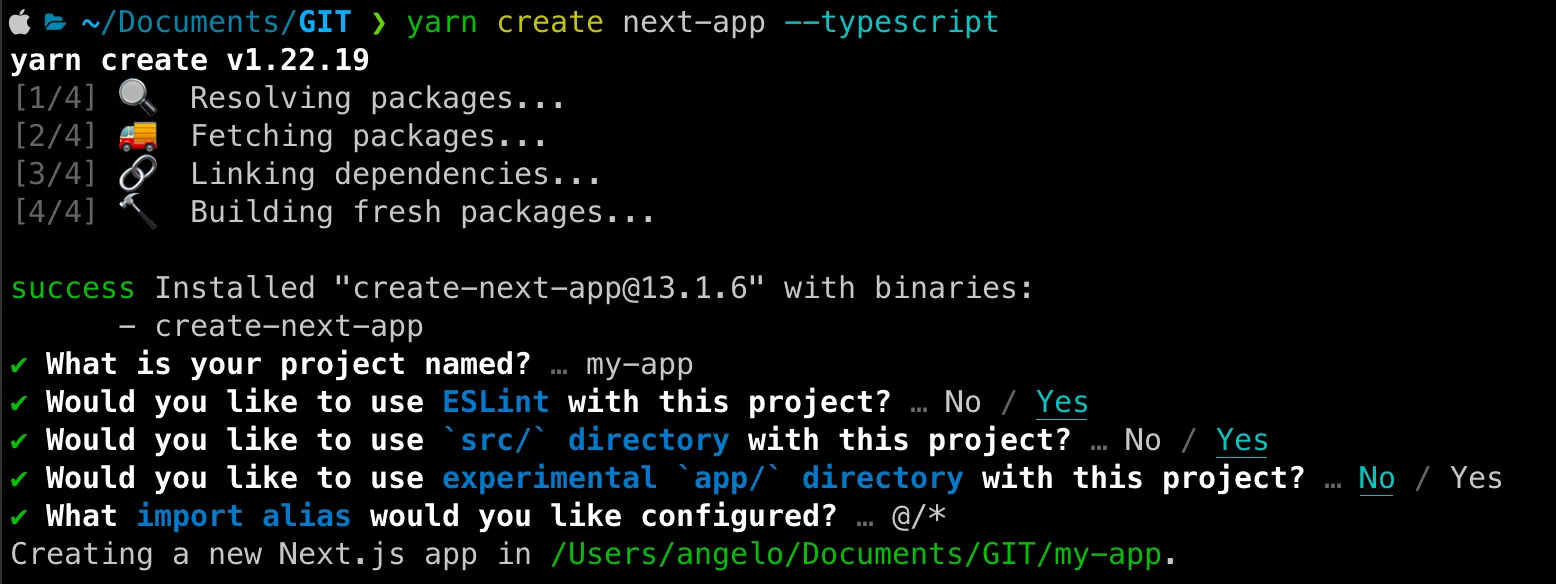Click the 'yarn create v1.22.19' line

point(190,60)
